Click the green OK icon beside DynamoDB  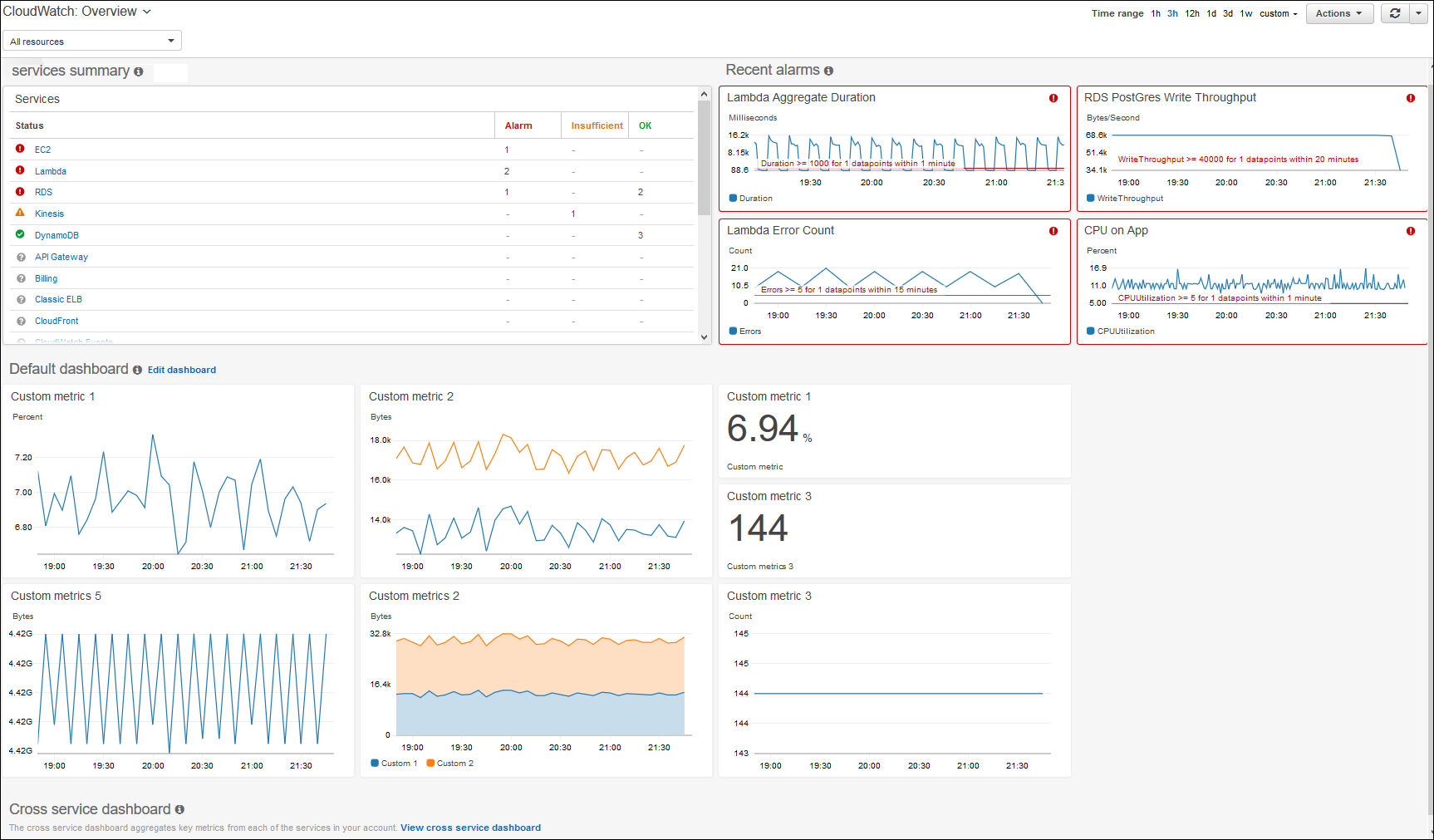[x=20, y=234]
